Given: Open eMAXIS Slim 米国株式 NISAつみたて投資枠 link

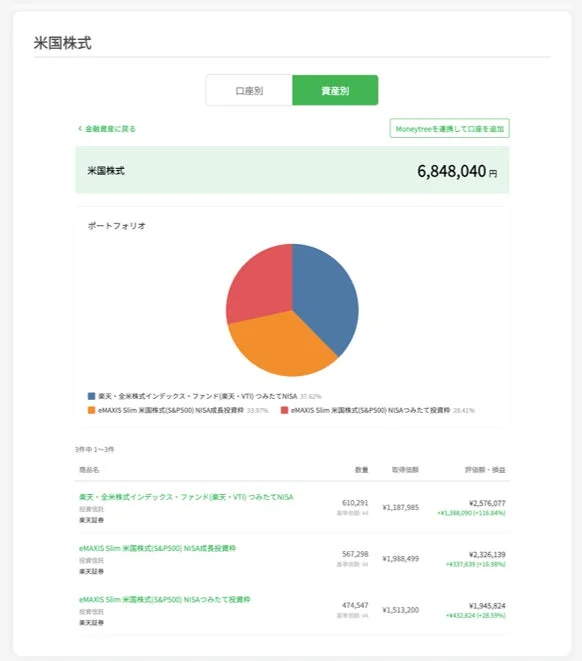Looking at the screenshot, I should tap(164, 599).
